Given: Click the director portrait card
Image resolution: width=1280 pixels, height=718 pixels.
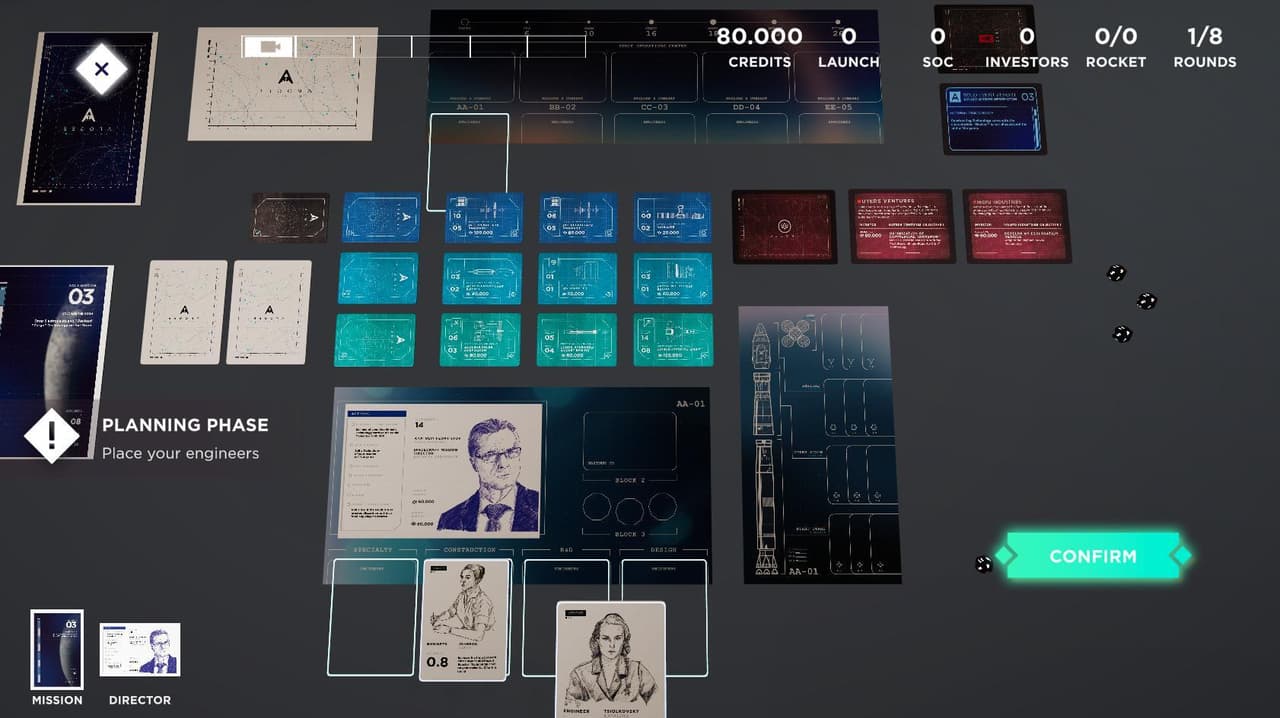Looking at the screenshot, I should tap(441, 470).
